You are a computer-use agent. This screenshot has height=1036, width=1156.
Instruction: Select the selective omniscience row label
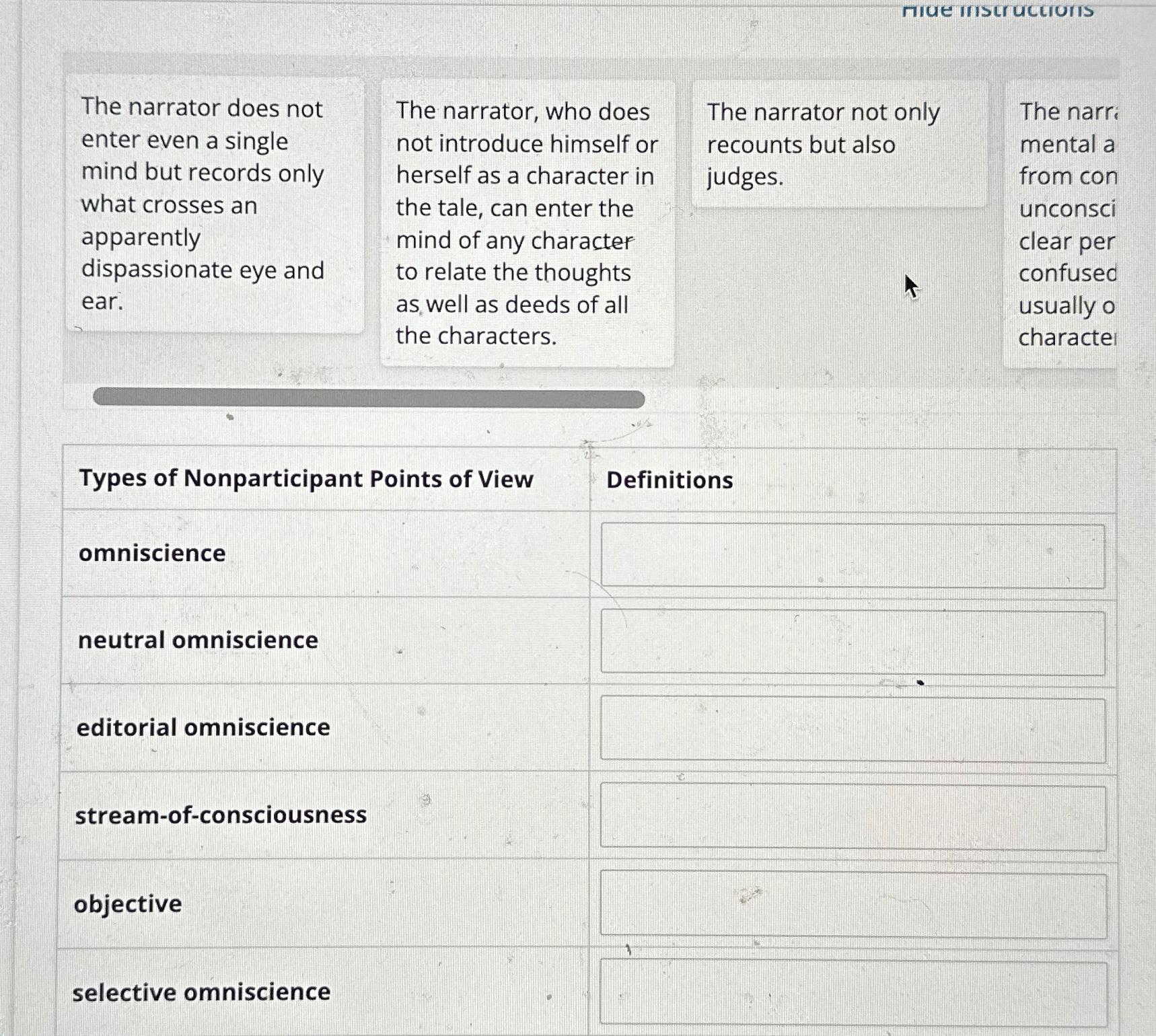coord(201,992)
